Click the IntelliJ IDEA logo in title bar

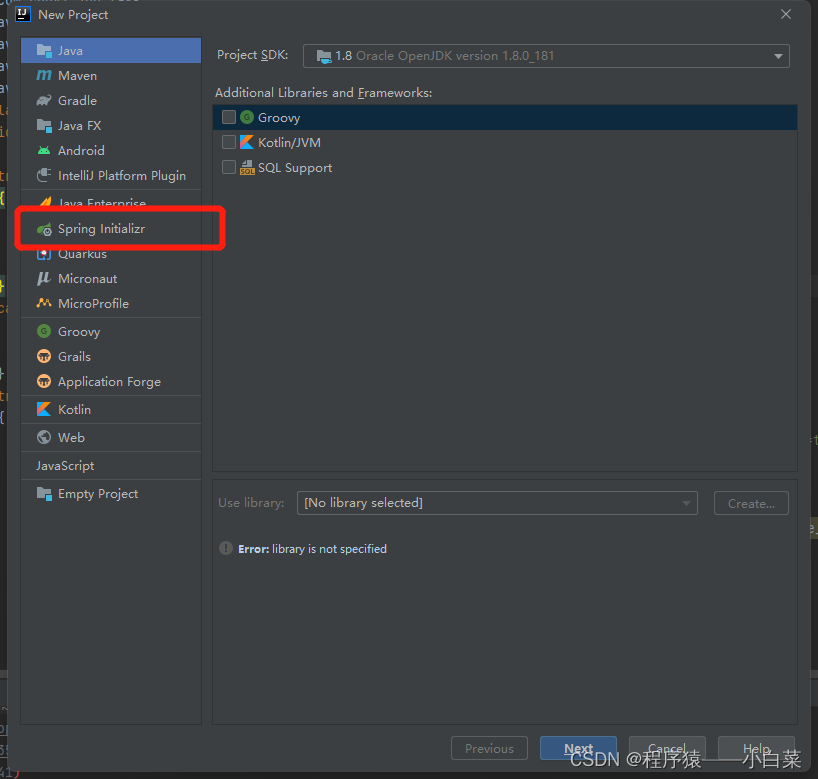click(23, 15)
